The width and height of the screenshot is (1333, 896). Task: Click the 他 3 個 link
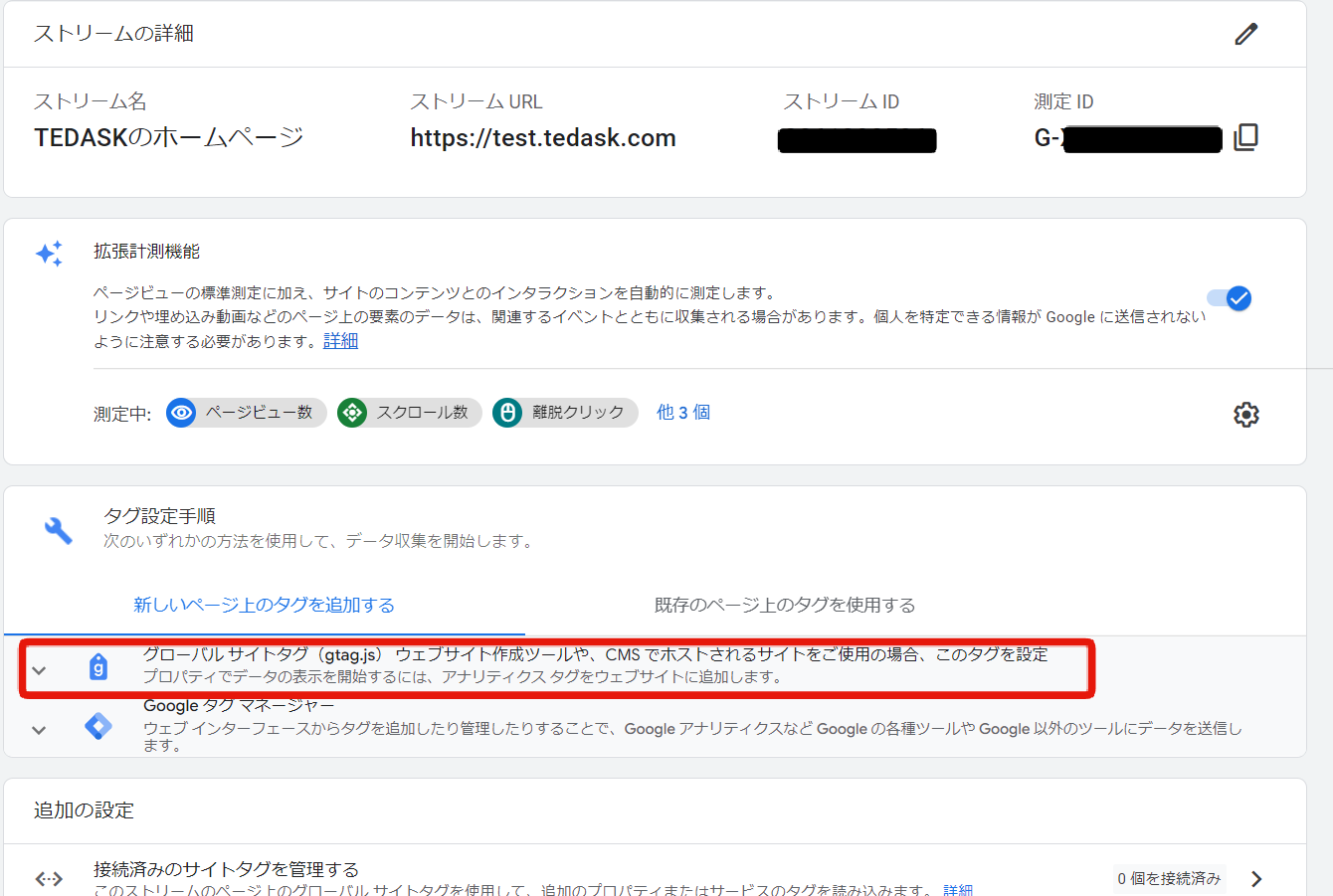[x=682, y=413]
